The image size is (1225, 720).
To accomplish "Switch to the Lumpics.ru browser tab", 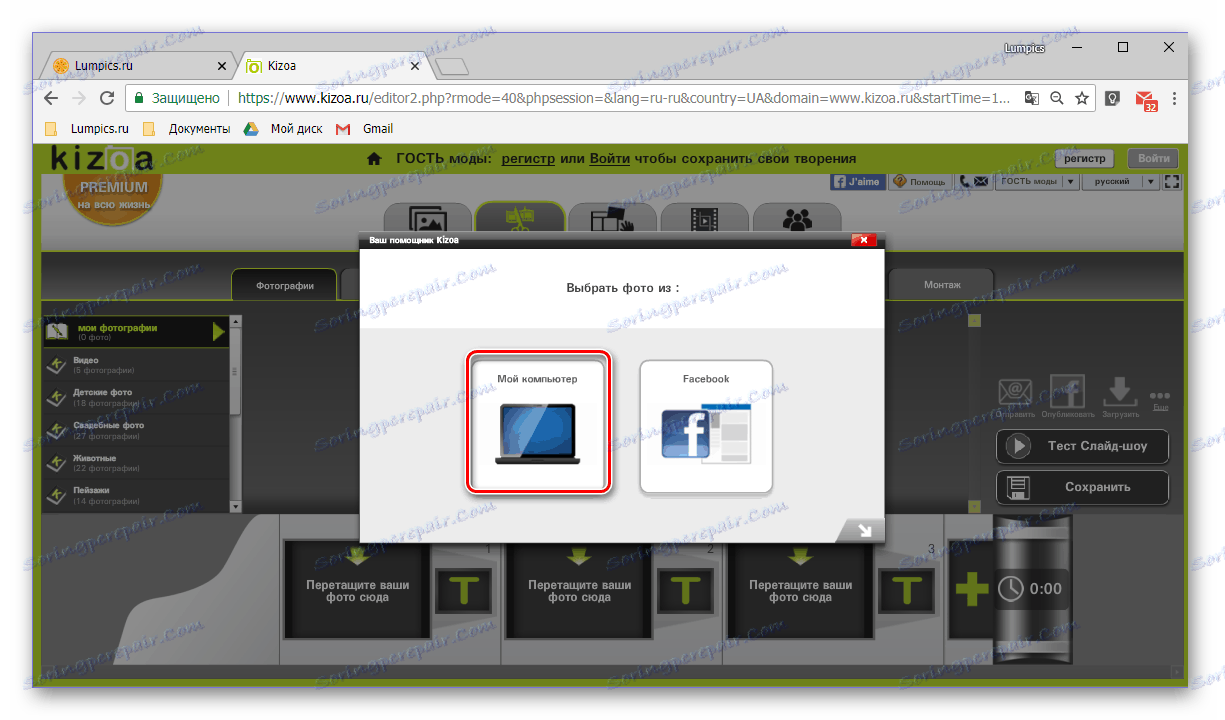I will tap(139, 66).
